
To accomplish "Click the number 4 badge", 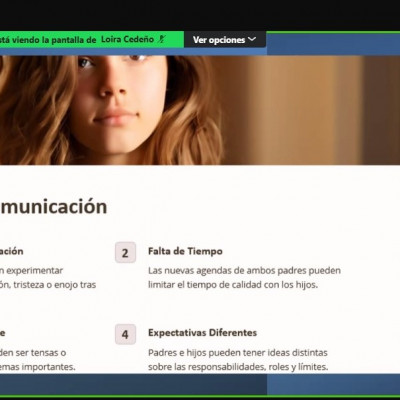I will (x=125, y=334).
